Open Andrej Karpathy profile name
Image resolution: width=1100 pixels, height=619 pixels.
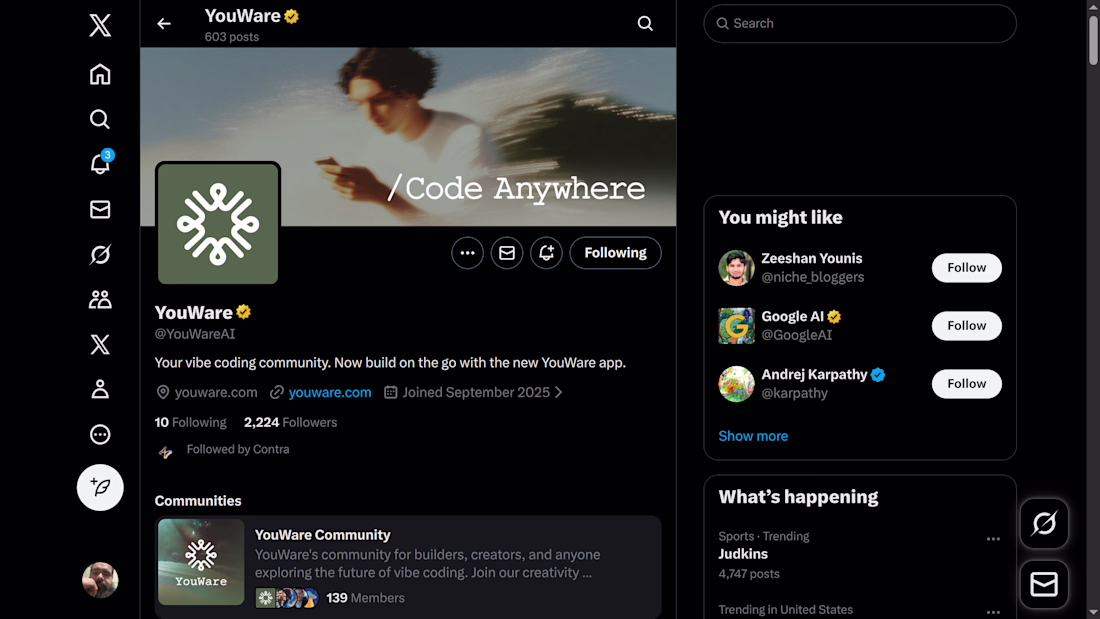pyautogui.click(x=814, y=375)
